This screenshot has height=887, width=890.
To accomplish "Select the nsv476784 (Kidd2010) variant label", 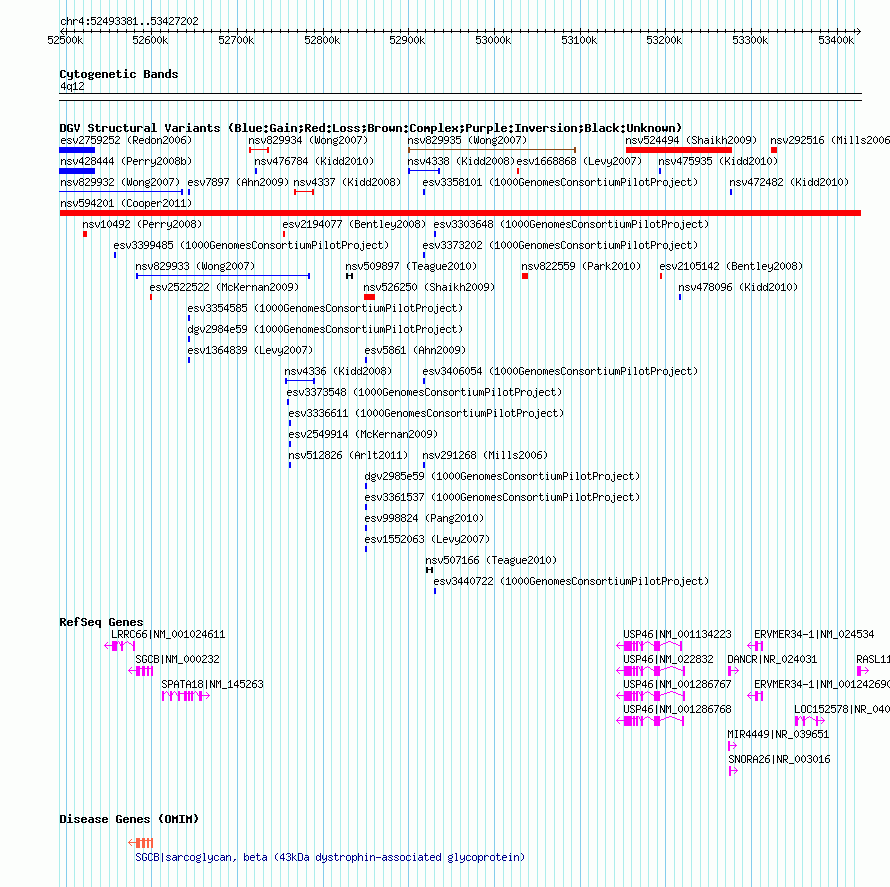I will click(x=314, y=161).
